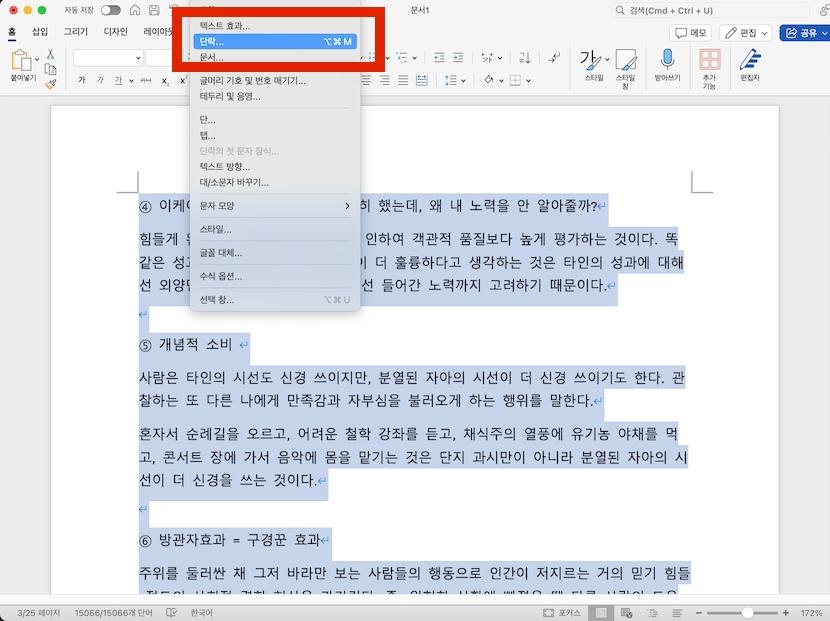
Task: Click the align right icon
Action: click(385, 80)
